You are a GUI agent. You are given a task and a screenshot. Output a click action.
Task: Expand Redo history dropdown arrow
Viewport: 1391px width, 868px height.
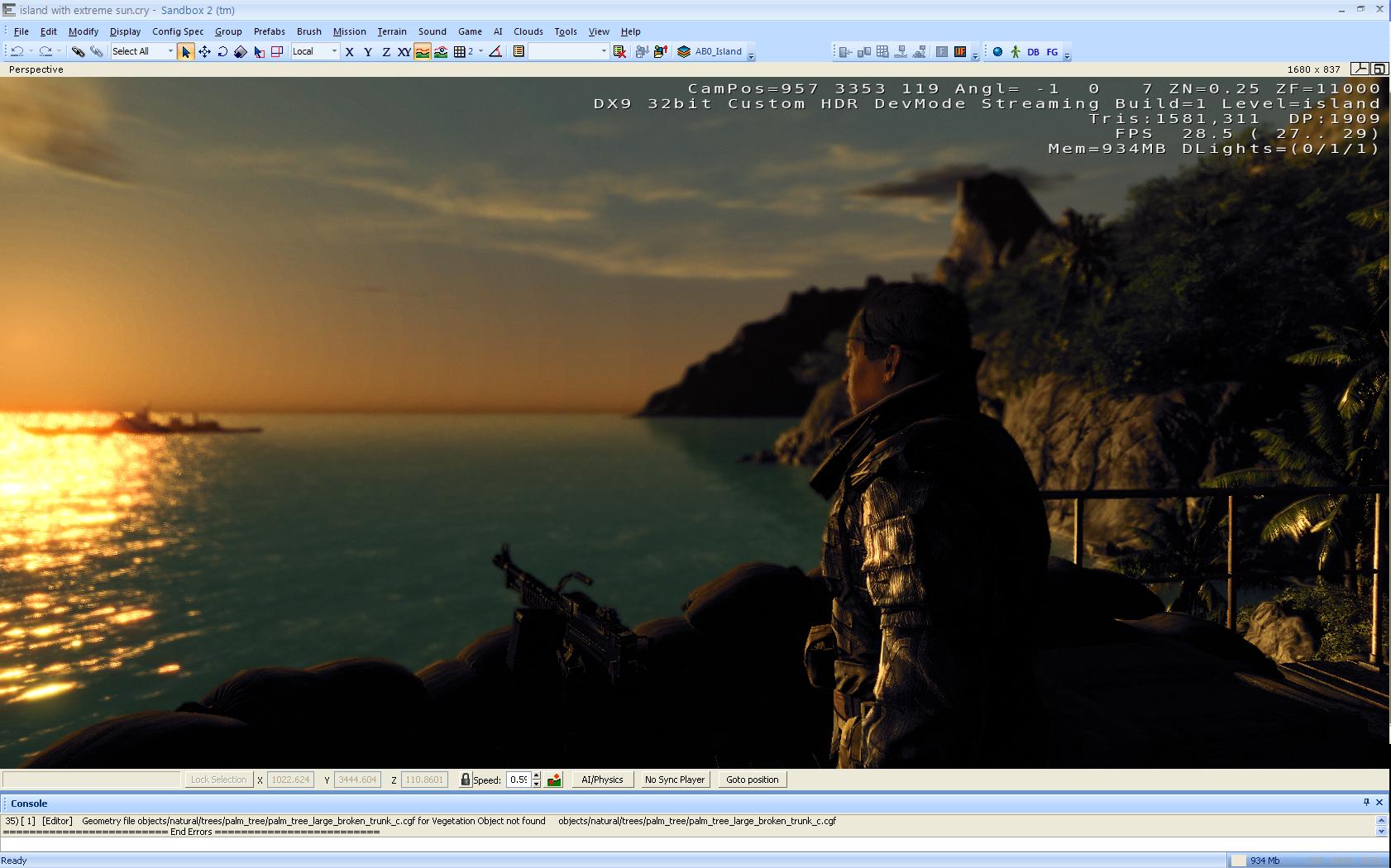[59, 51]
